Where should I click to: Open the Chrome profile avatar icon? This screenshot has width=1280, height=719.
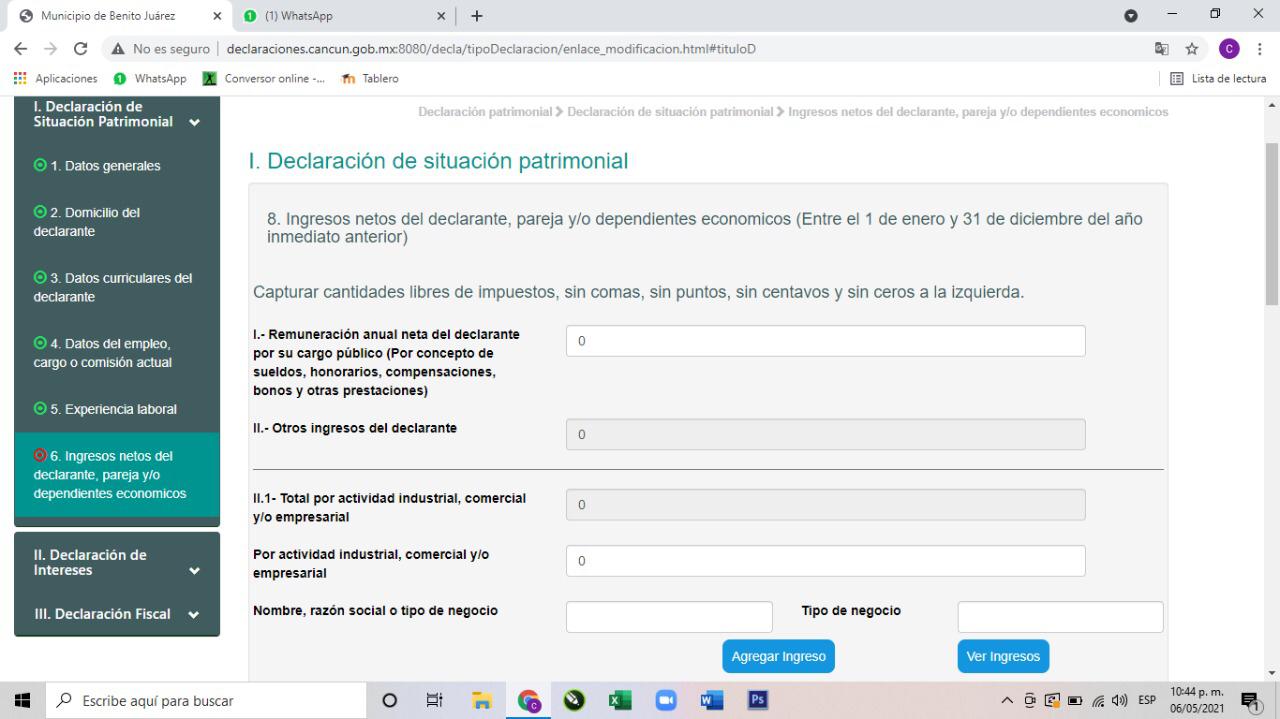pos(1228,49)
